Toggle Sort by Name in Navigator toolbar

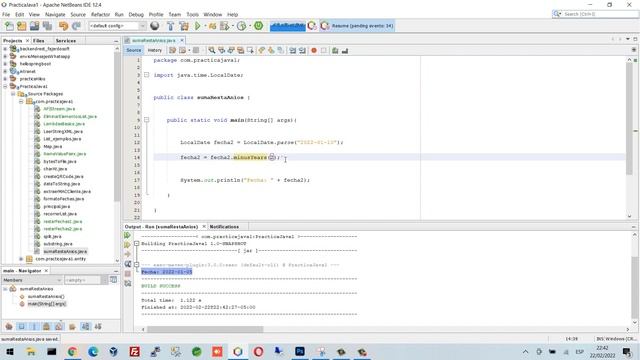coord(85,327)
